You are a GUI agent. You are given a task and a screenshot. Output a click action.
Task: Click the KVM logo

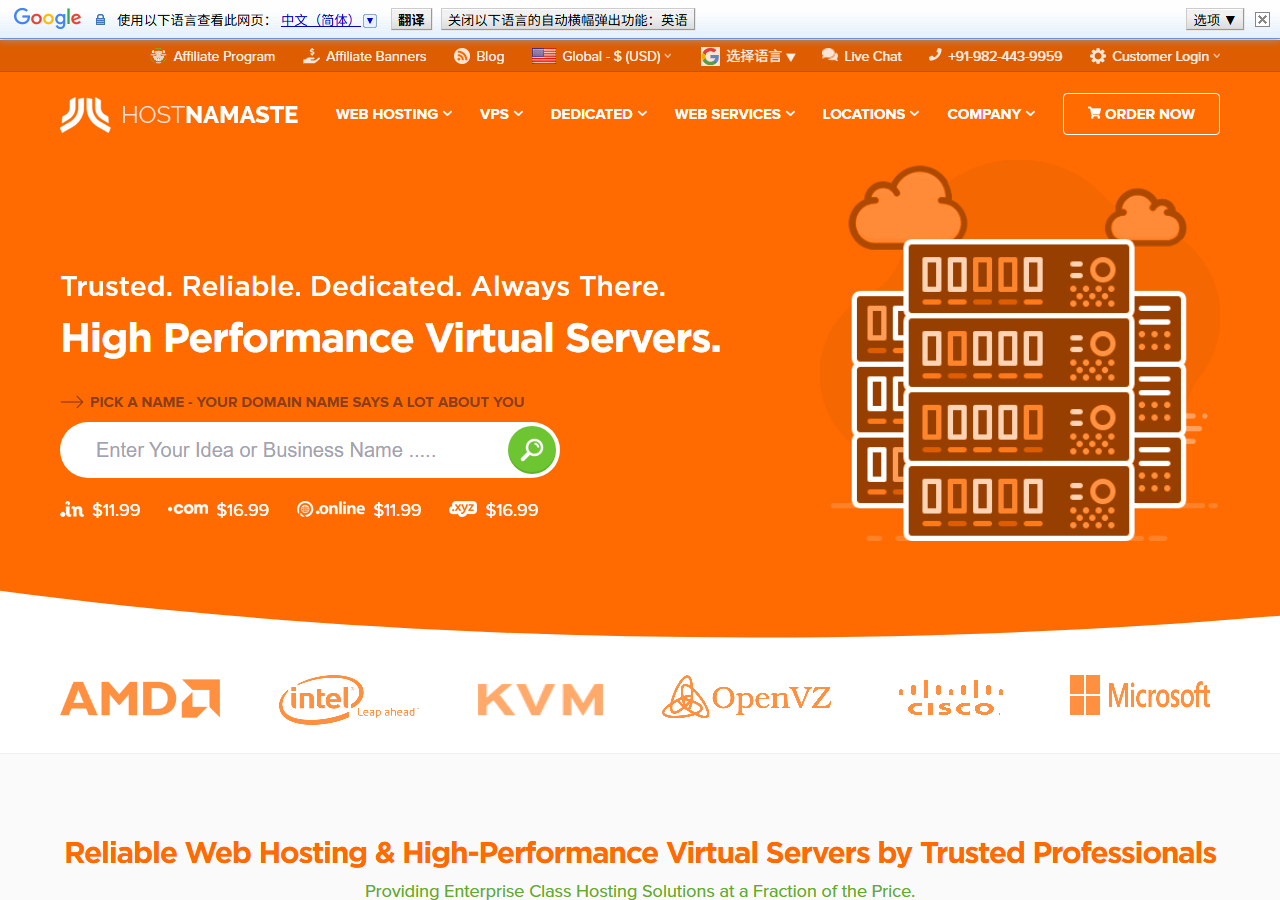pyautogui.click(x=540, y=699)
